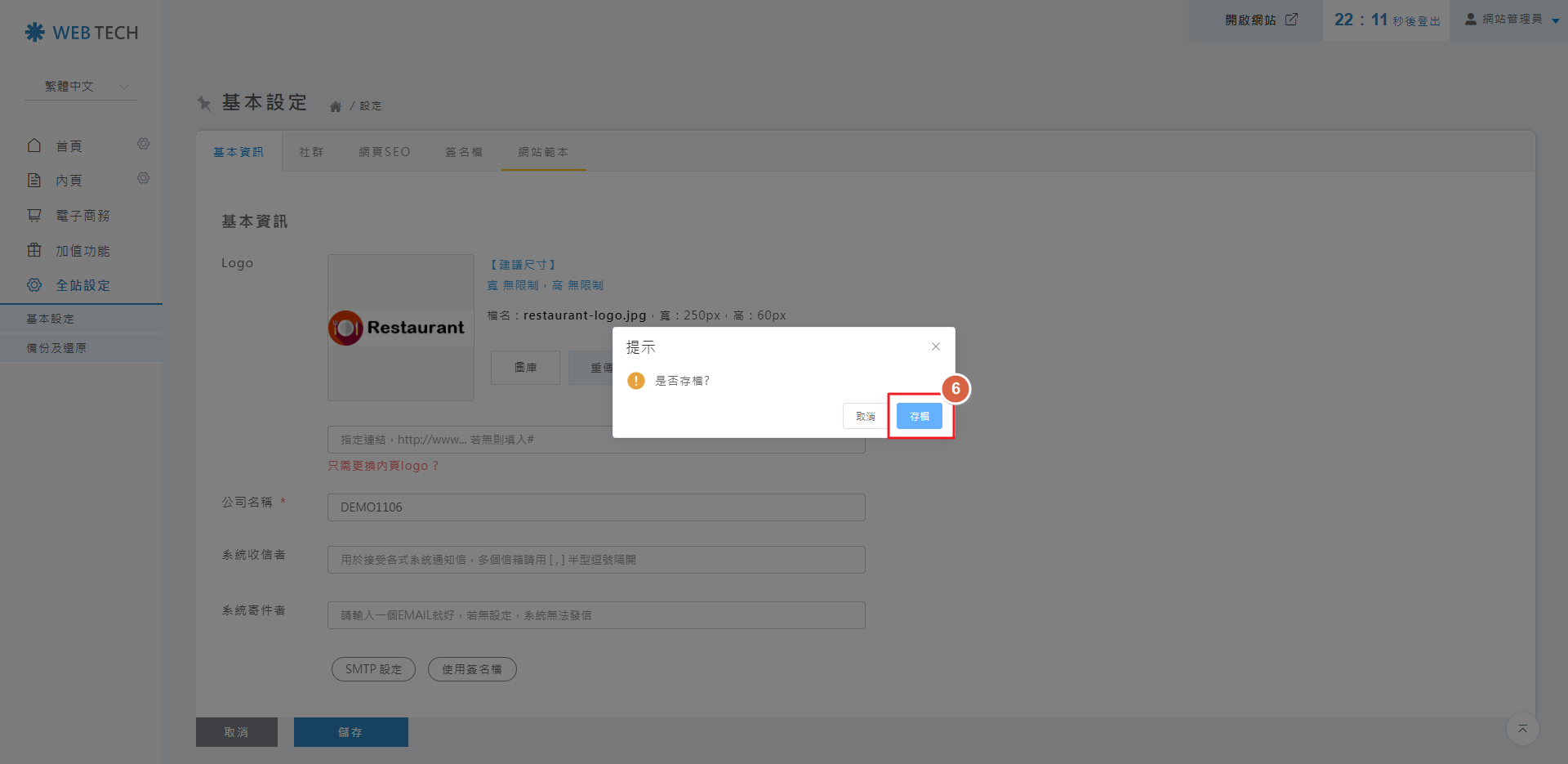
Task: Close the 提示 dialog with X
Action: 935,346
